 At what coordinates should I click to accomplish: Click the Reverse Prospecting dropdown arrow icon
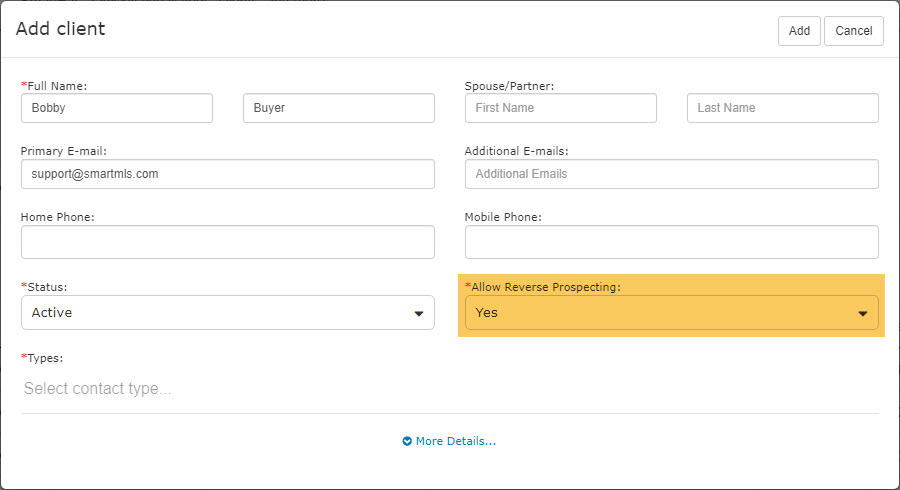click(x=863, y=313)
